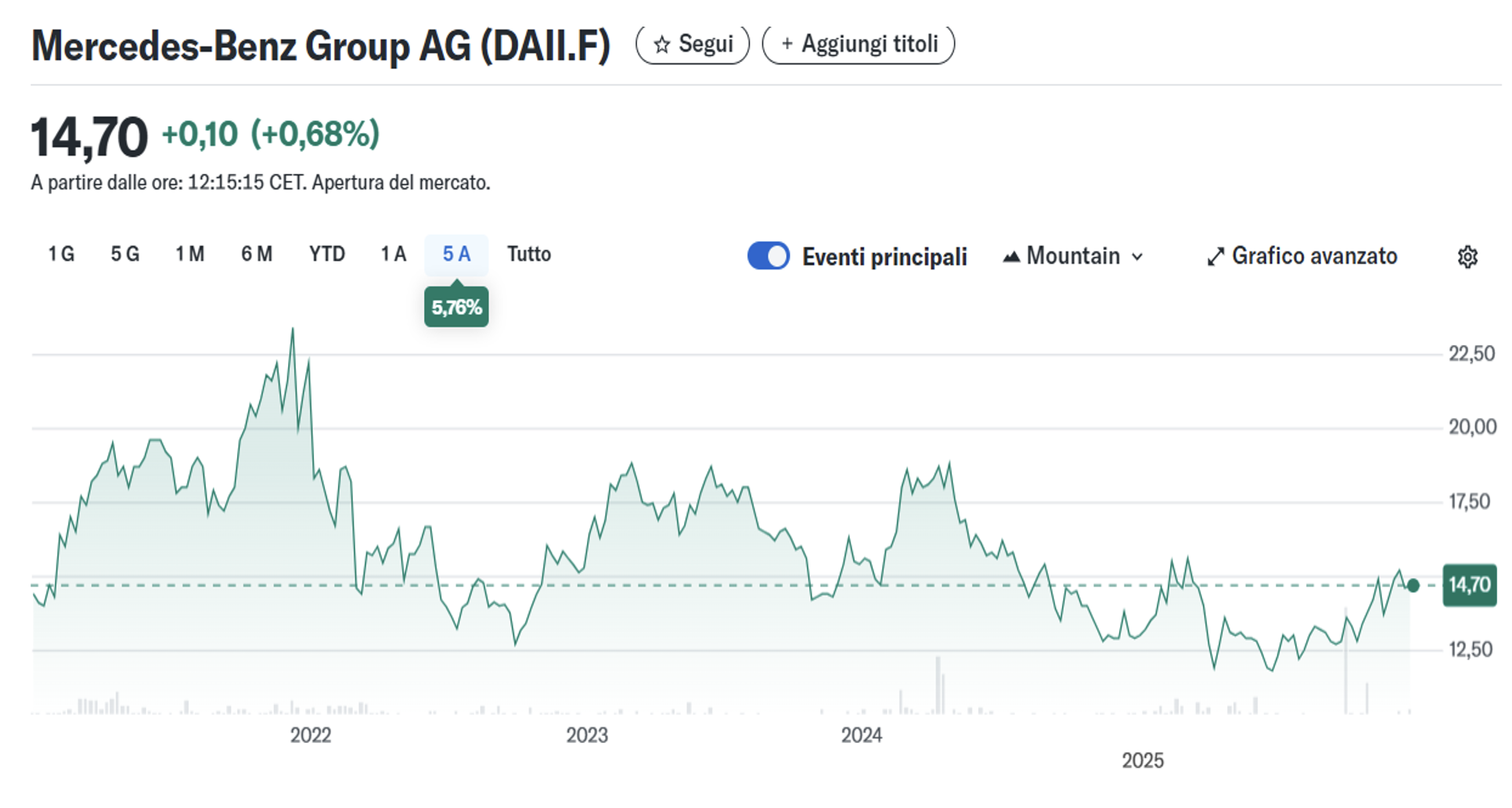
Task: Show the Tutto full history range
Action: 529,254
